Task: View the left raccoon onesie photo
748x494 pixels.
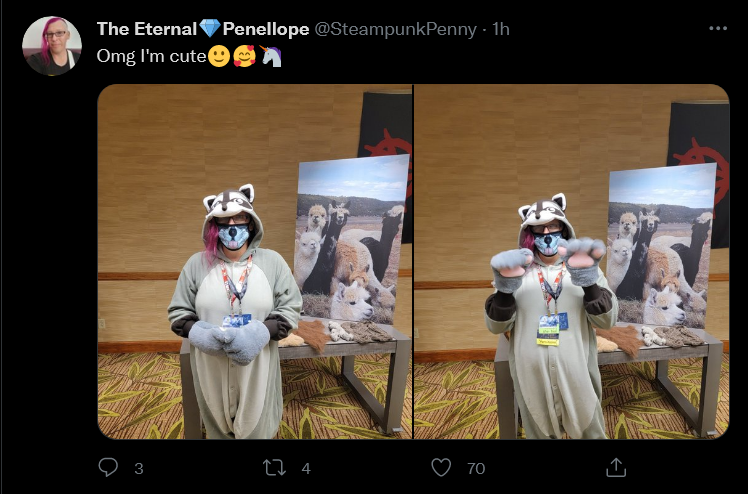Action: 255,261
